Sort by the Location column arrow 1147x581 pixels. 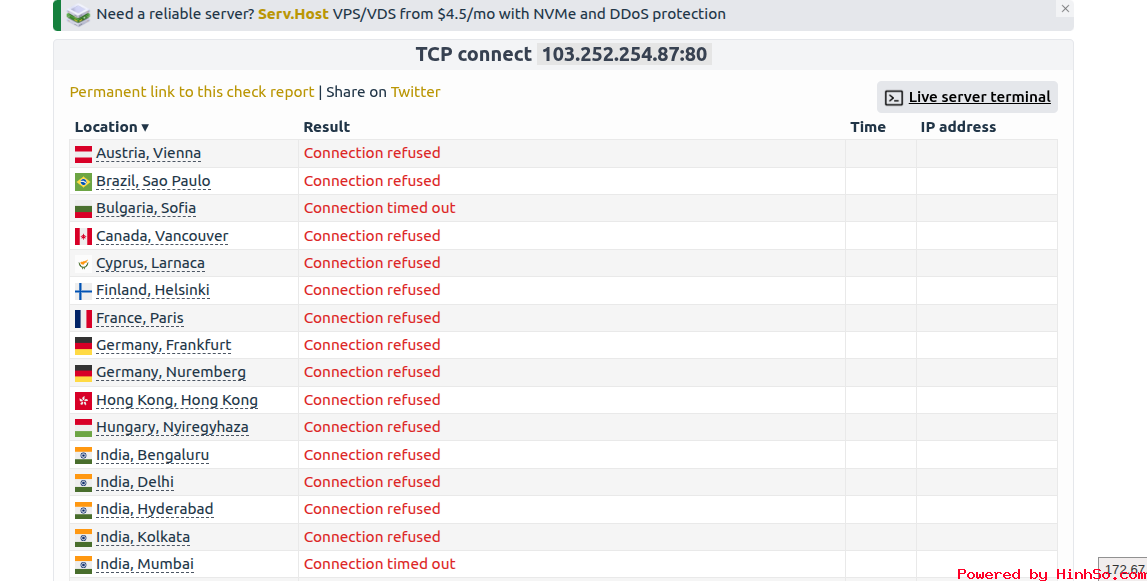tap(145, 127)
